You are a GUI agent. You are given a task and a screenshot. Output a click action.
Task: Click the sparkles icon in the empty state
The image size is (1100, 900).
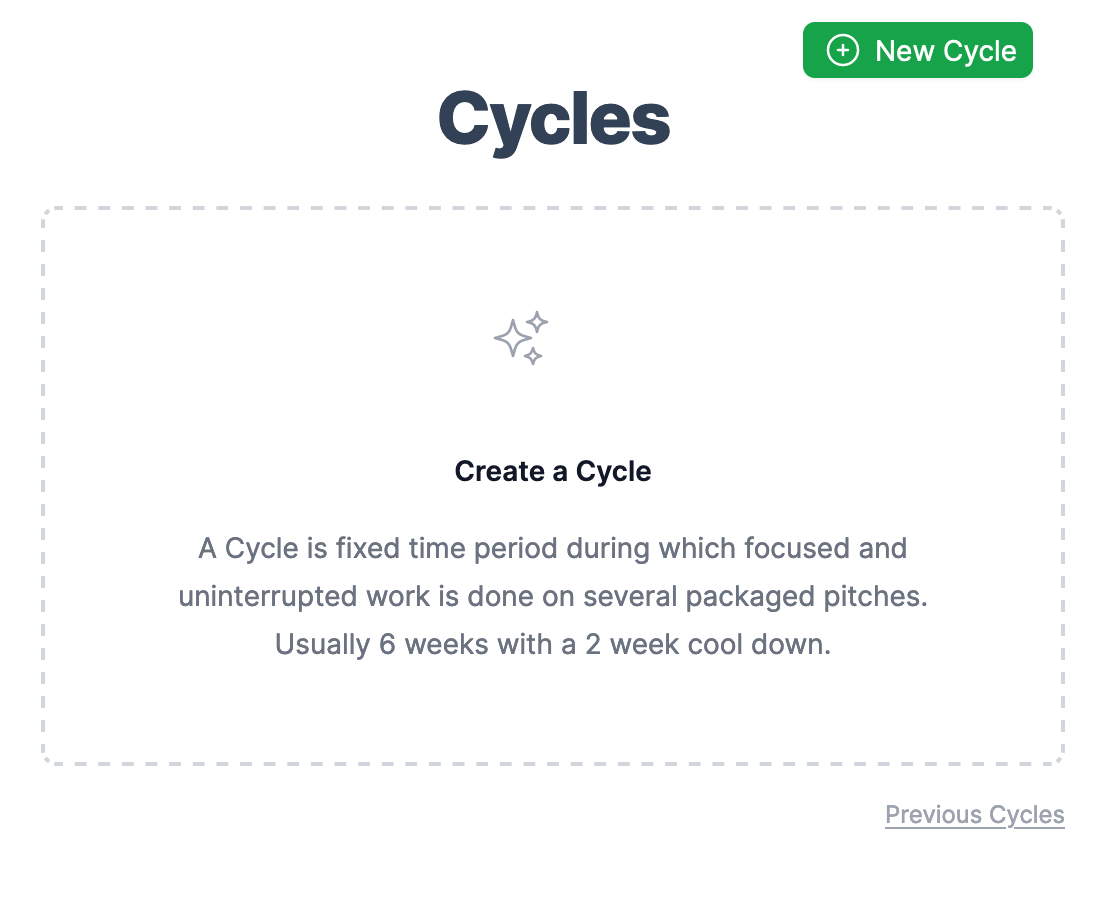coord(521,338)
